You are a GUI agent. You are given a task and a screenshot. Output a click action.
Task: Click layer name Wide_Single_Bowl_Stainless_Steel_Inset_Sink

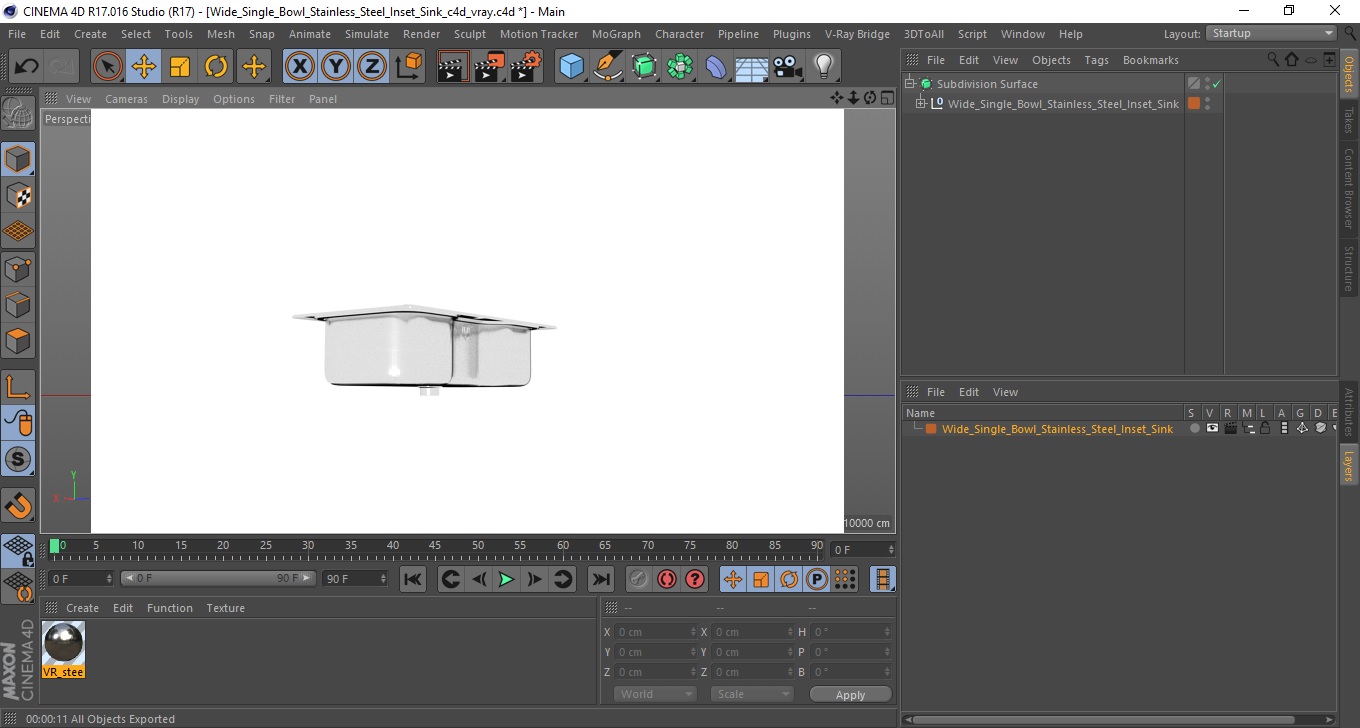coord(1057,429)
